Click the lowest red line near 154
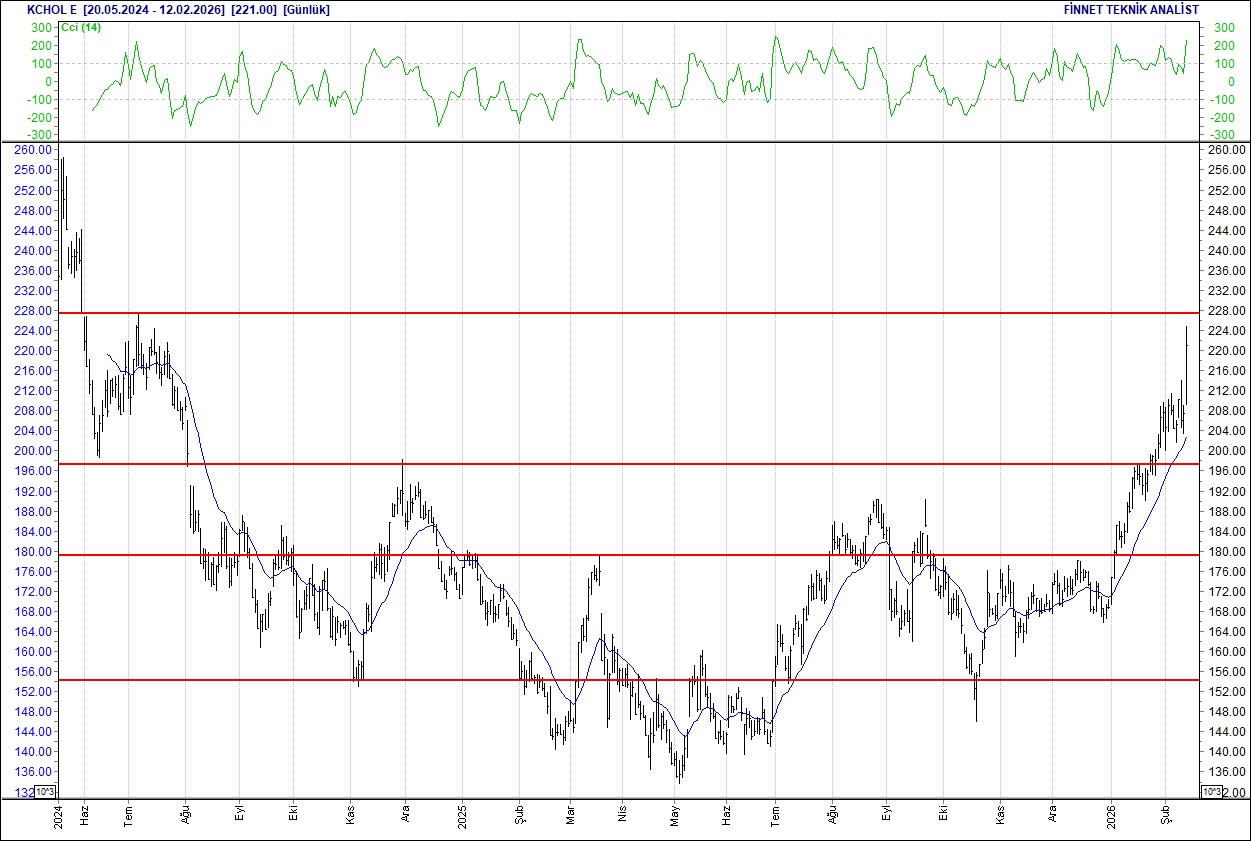The width and height of the screenshot is (1251, 841). (x=600, y=680)
